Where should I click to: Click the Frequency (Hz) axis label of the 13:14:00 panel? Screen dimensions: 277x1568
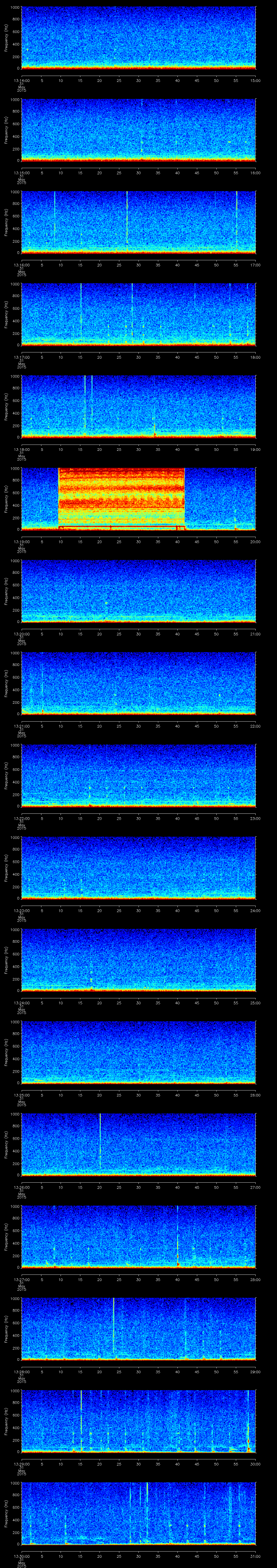point(6,38)
